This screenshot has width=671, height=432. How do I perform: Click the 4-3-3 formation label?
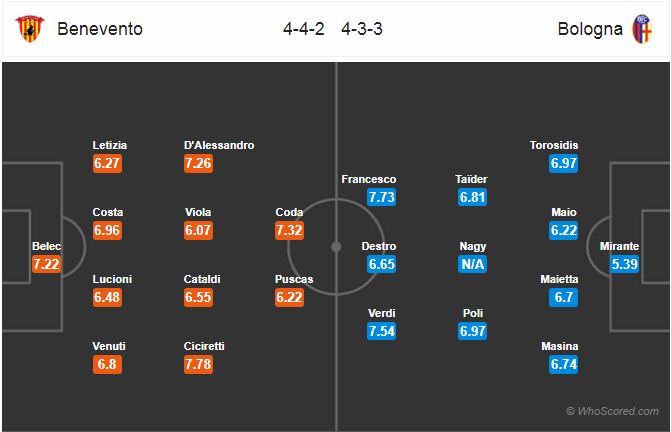tap(363, 28)
